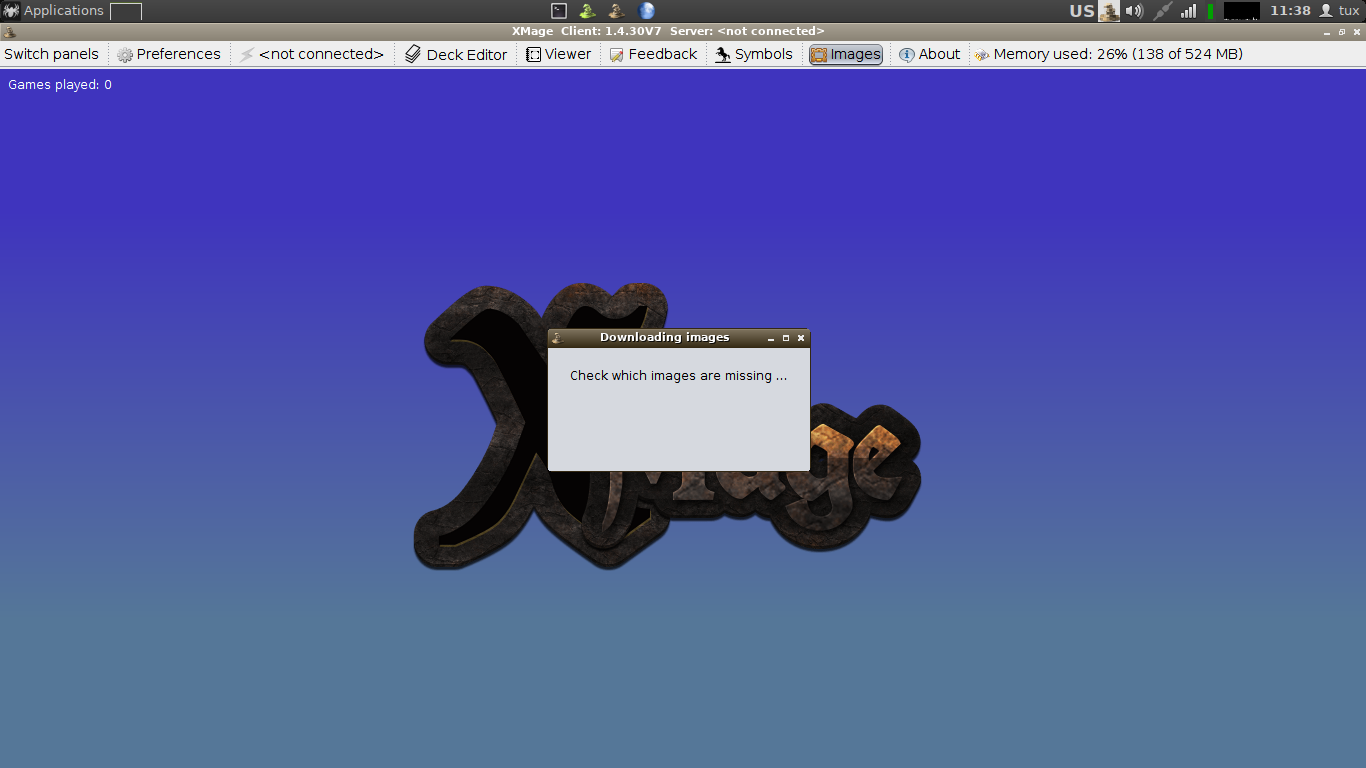The width and height of the screenshot is (1366, 768).
Task: Close the XMage main window
Action: click(1357, 32)
